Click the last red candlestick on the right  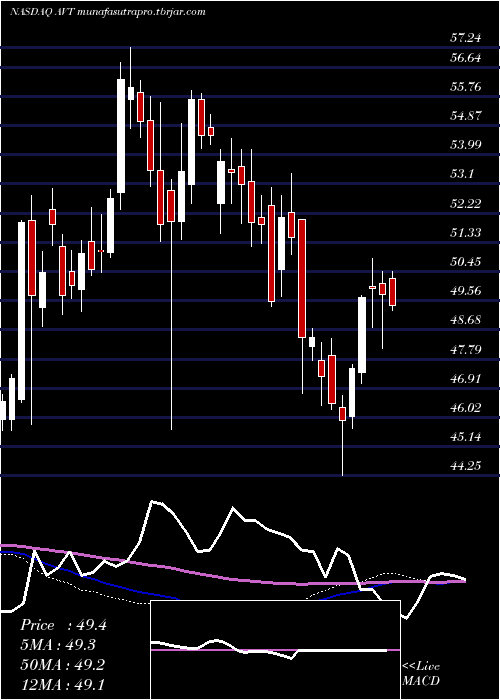click(x=392, y=292)
